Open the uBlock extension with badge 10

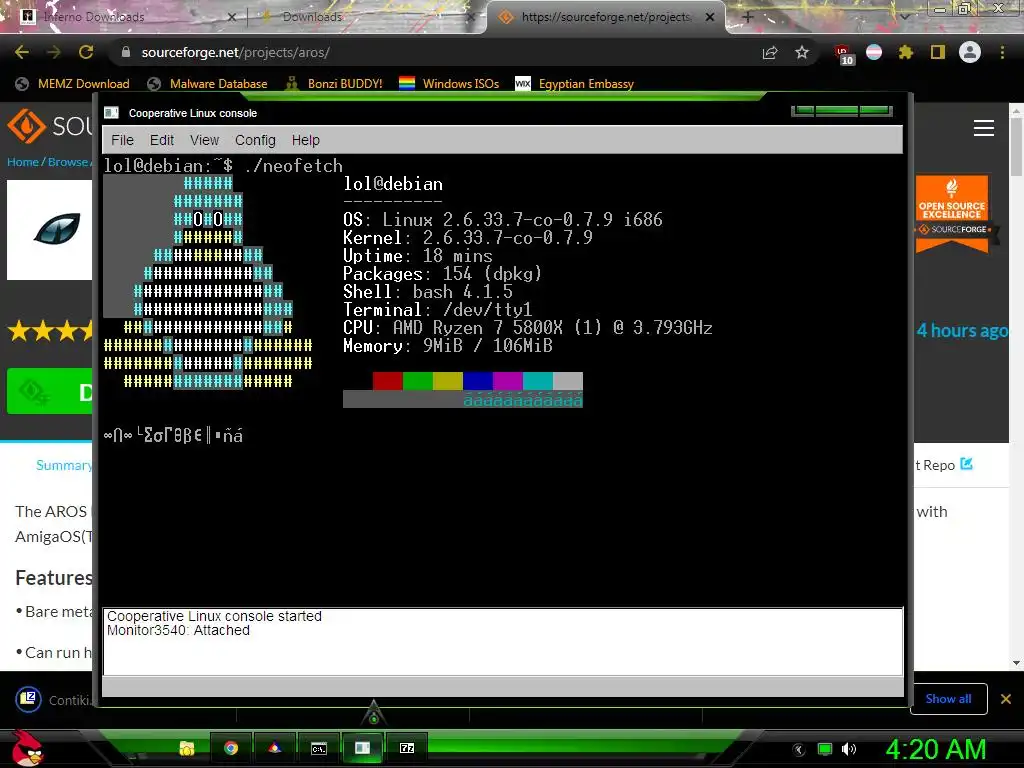click(x=844, y=54)
